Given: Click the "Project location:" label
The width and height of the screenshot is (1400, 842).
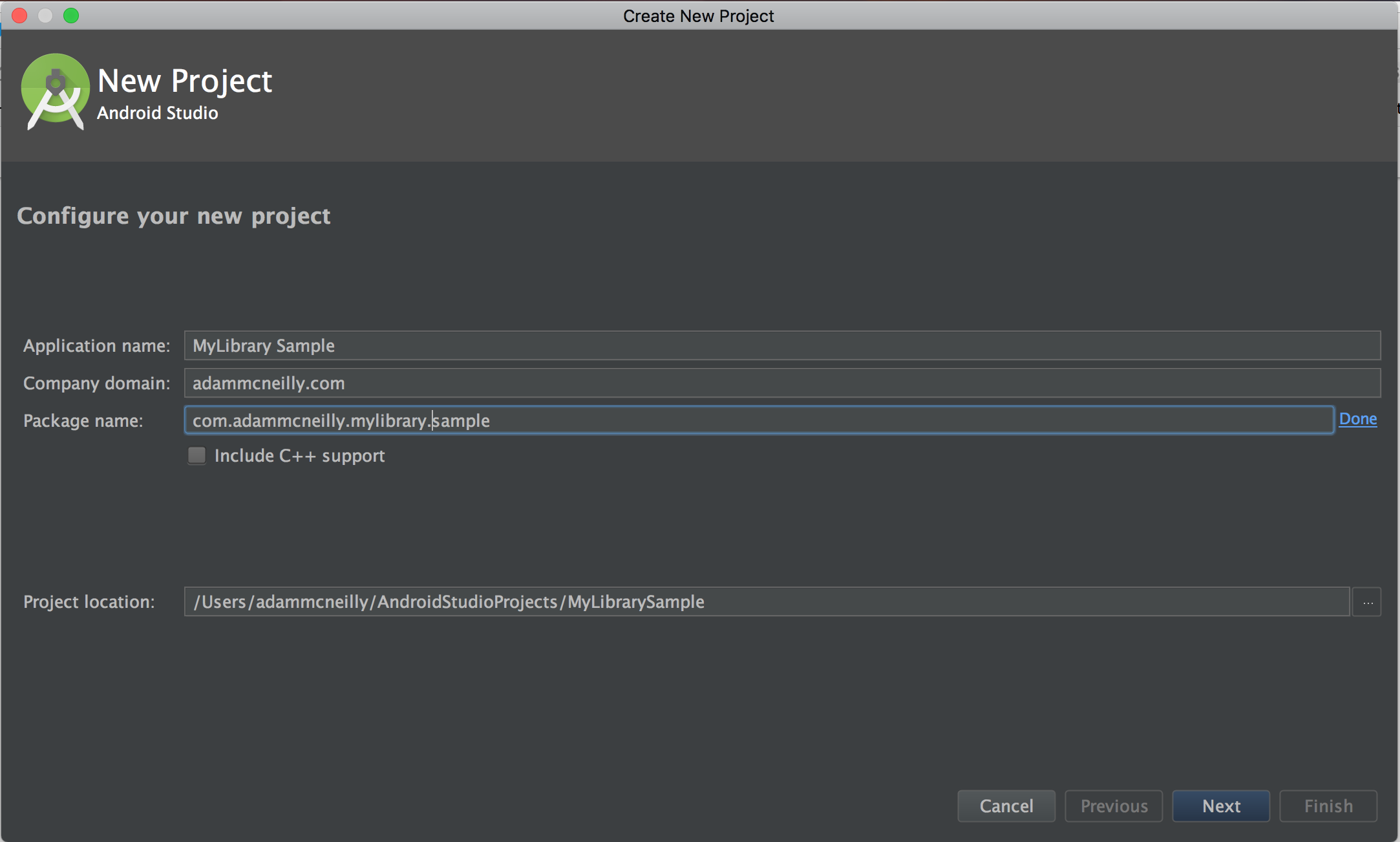Looking at the screenshot, I should (89, 602).
